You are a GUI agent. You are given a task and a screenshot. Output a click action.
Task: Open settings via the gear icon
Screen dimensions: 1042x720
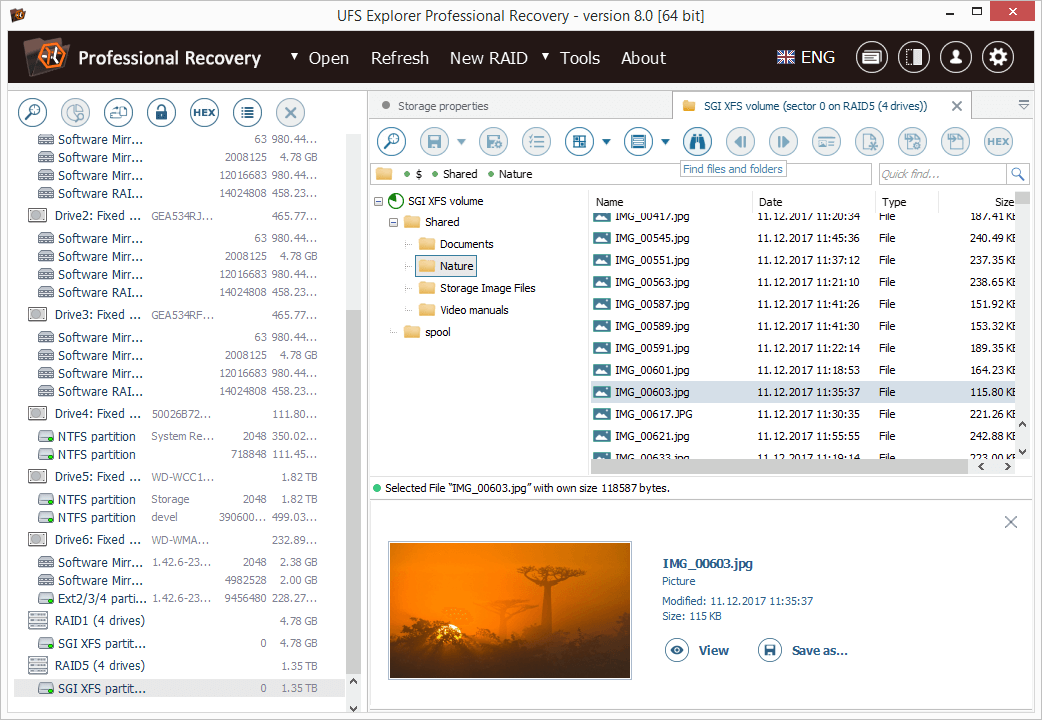(x=997, y=58)
